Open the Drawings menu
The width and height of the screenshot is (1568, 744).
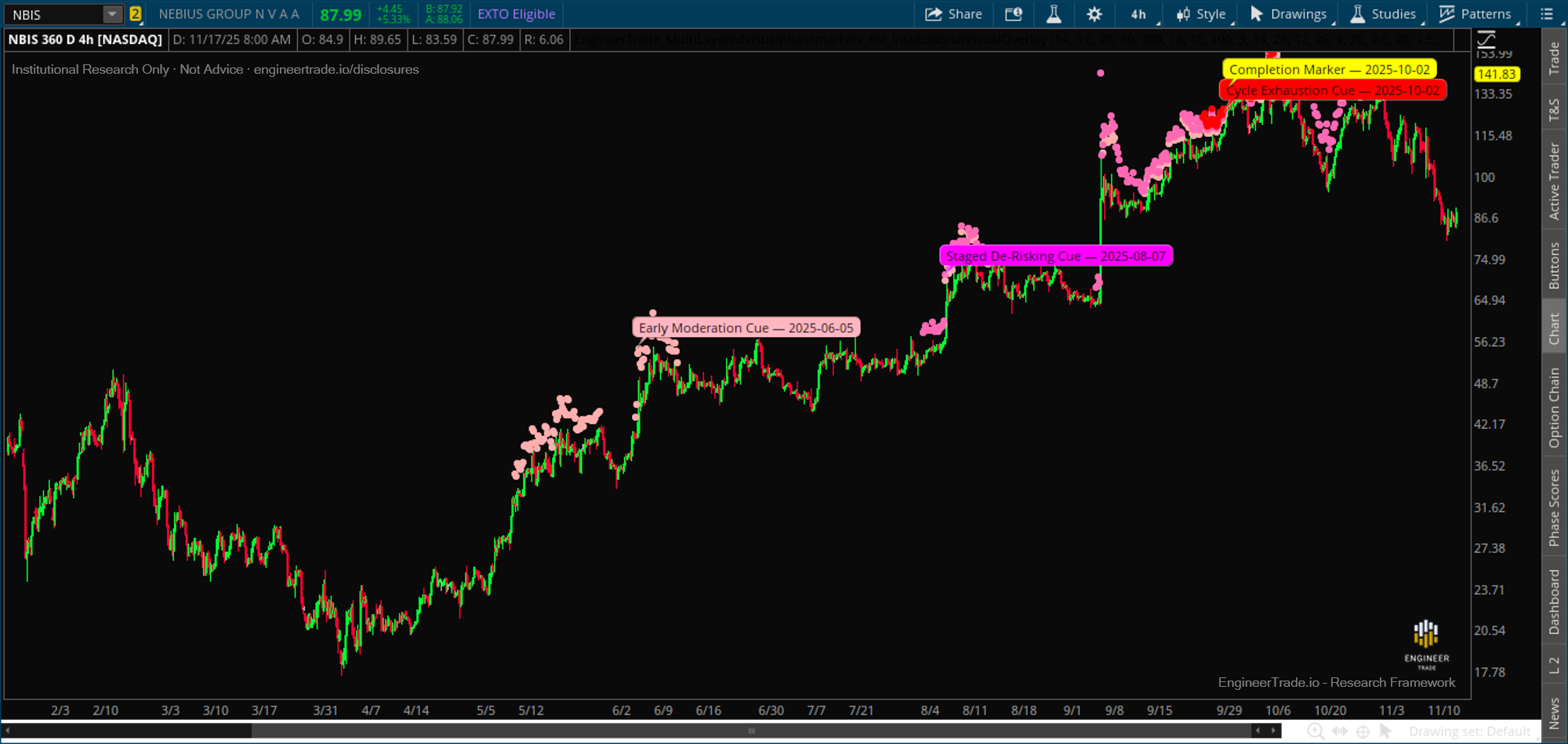pos(1289,13)
